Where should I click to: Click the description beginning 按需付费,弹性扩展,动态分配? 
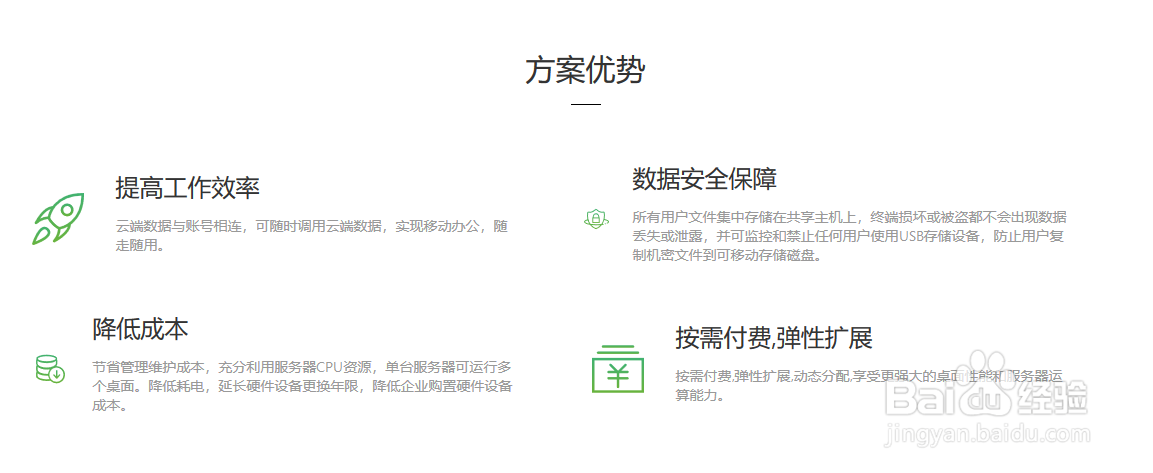tap(868, 385)
